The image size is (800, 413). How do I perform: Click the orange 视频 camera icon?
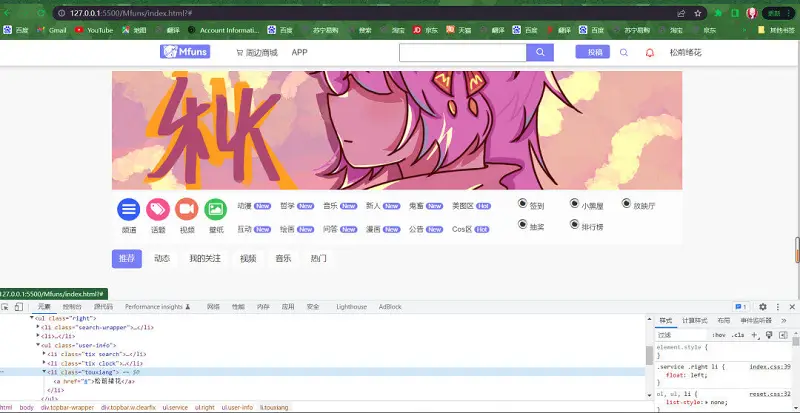pyautogui.click(x=187, y=209)
